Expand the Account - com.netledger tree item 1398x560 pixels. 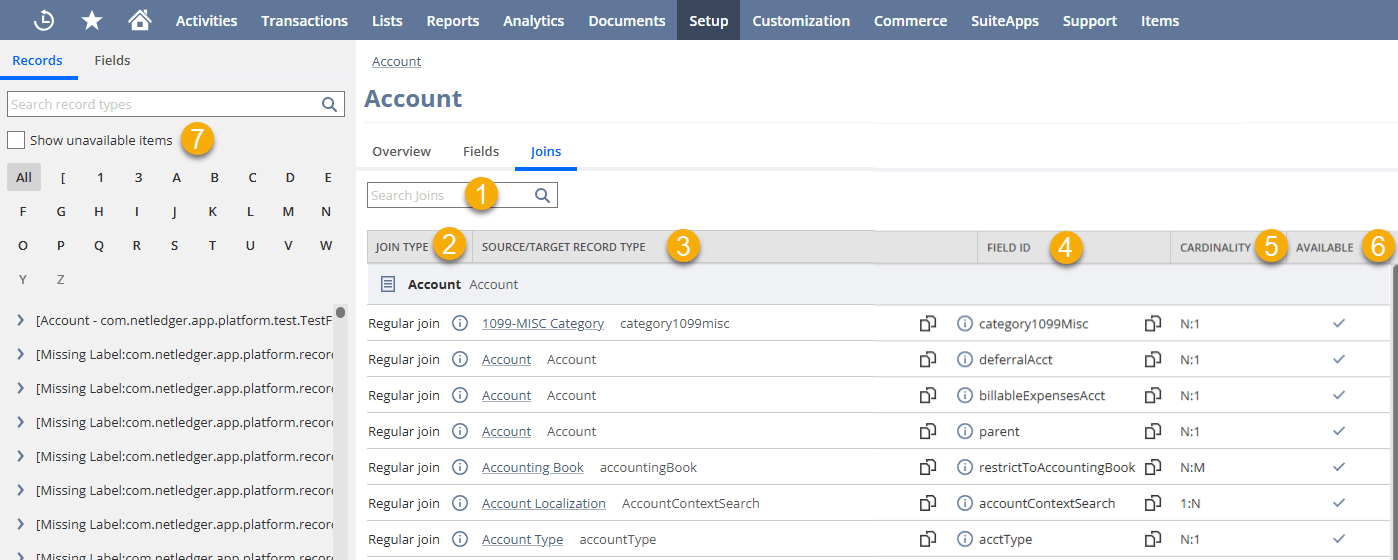pyautogui.click(x=20, y=320)
